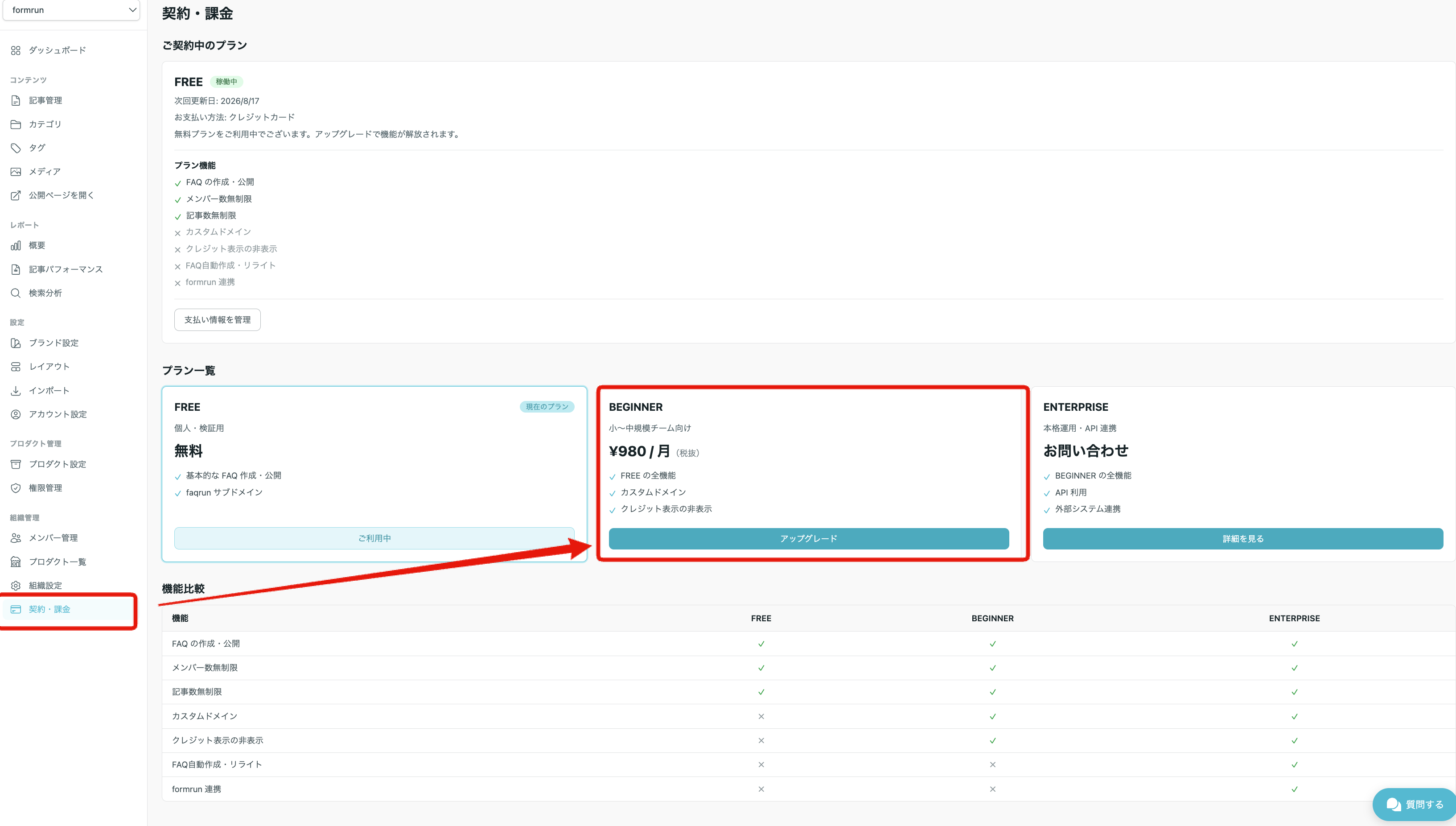
Task: Click the お問い合わせ price heading
Action: (x=1086, y=451)
